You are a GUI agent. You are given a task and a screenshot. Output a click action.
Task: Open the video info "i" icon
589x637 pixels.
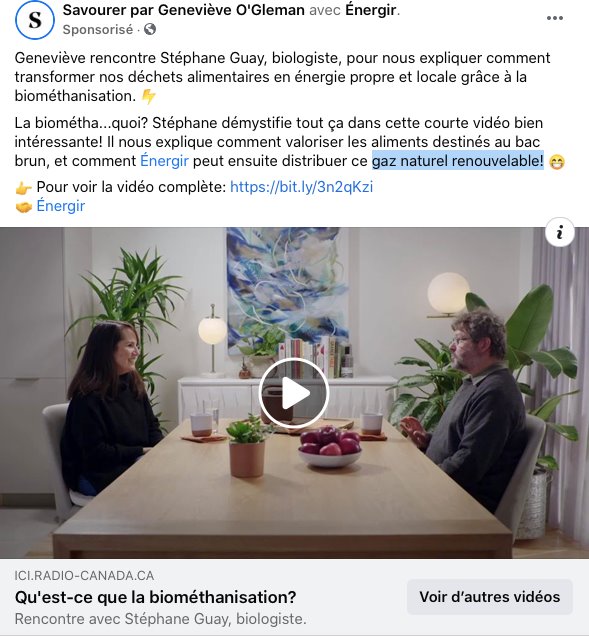point(560,232)
